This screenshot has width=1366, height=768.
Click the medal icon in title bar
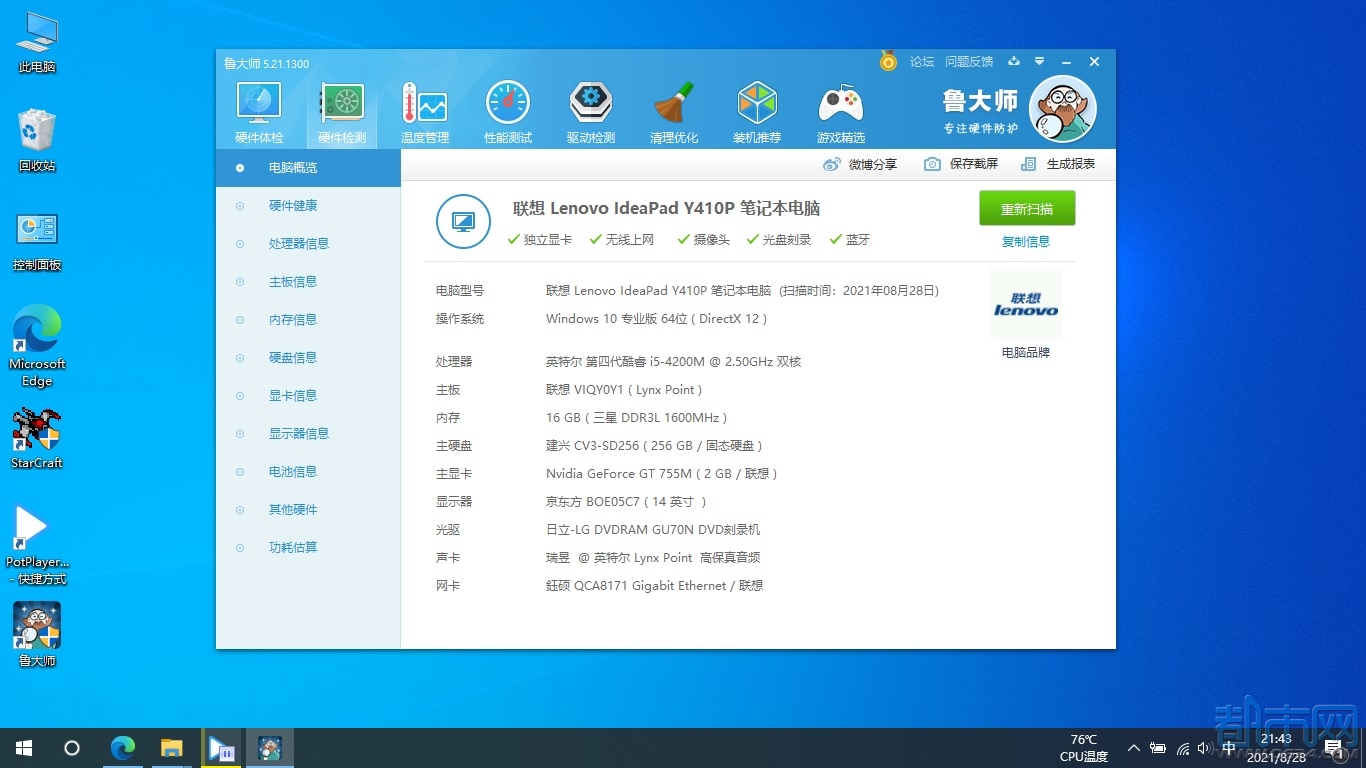888,62
